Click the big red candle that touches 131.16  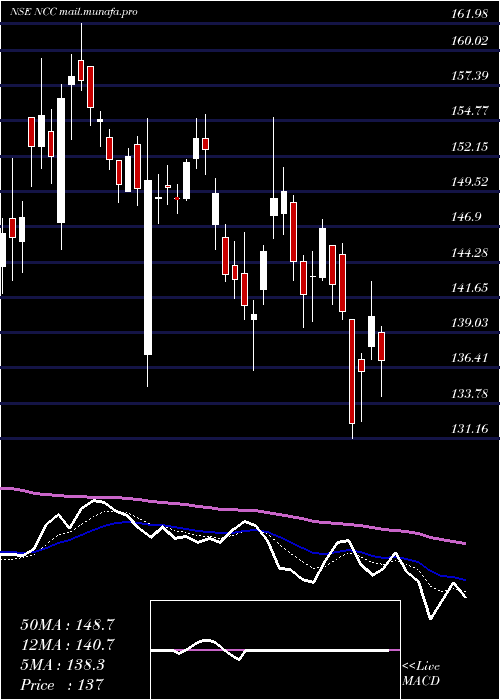352,371
